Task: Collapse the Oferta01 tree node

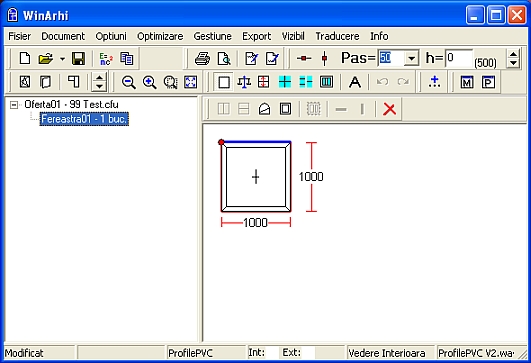Action: pos(14,105)
